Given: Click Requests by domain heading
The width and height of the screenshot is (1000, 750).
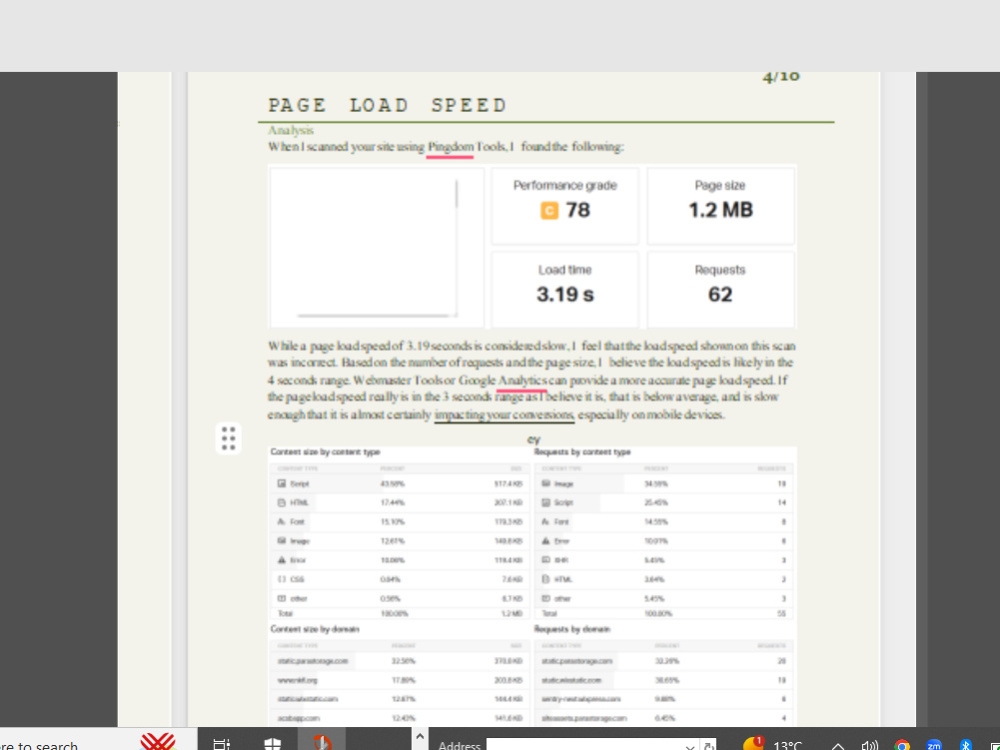Looking at the screenshot, I should (x=572, y=629).
